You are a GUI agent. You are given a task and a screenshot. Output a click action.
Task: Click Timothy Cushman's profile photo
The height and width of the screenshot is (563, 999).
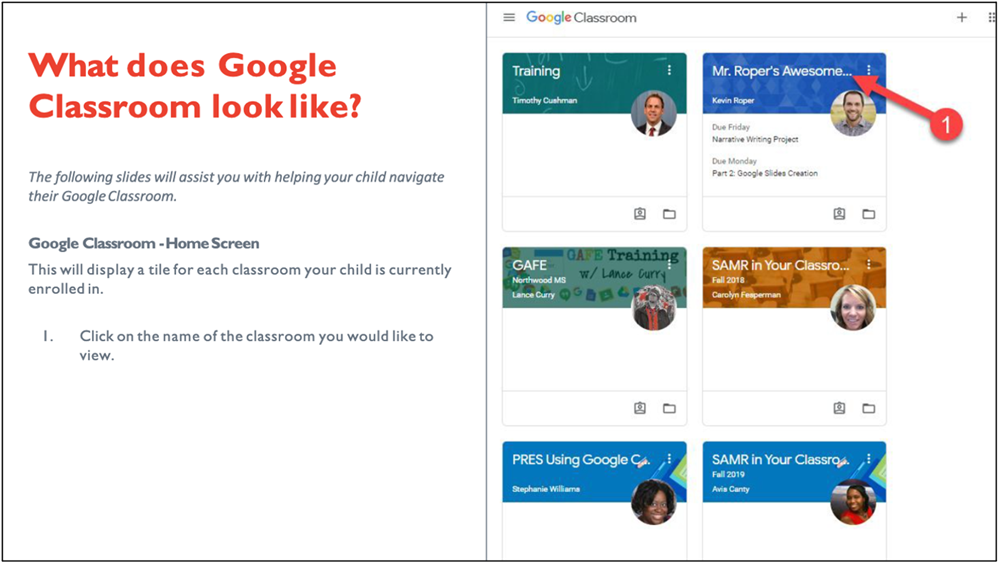click(653, 113)
